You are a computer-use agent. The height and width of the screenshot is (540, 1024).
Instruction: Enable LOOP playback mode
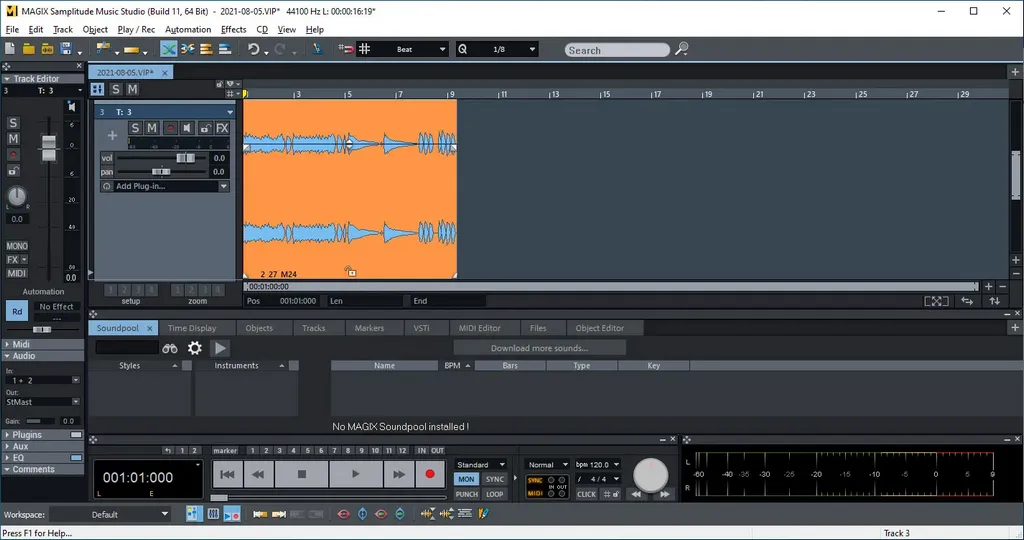[x=494, y=494]
